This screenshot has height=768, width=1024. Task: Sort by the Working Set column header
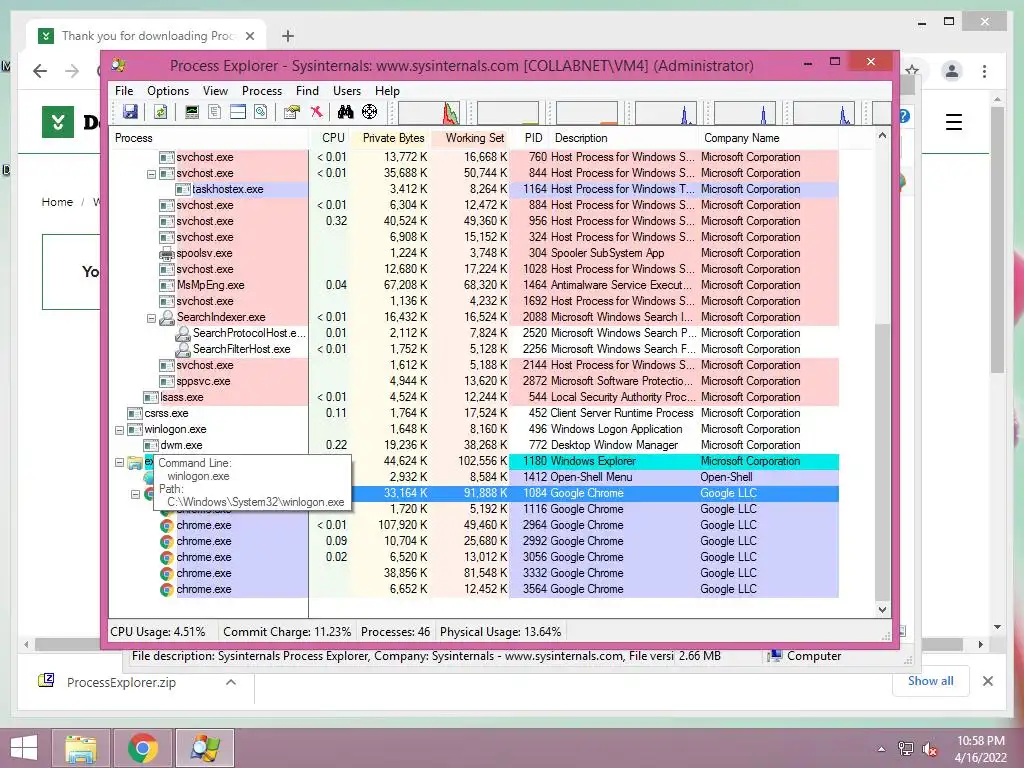click(470, 138)
